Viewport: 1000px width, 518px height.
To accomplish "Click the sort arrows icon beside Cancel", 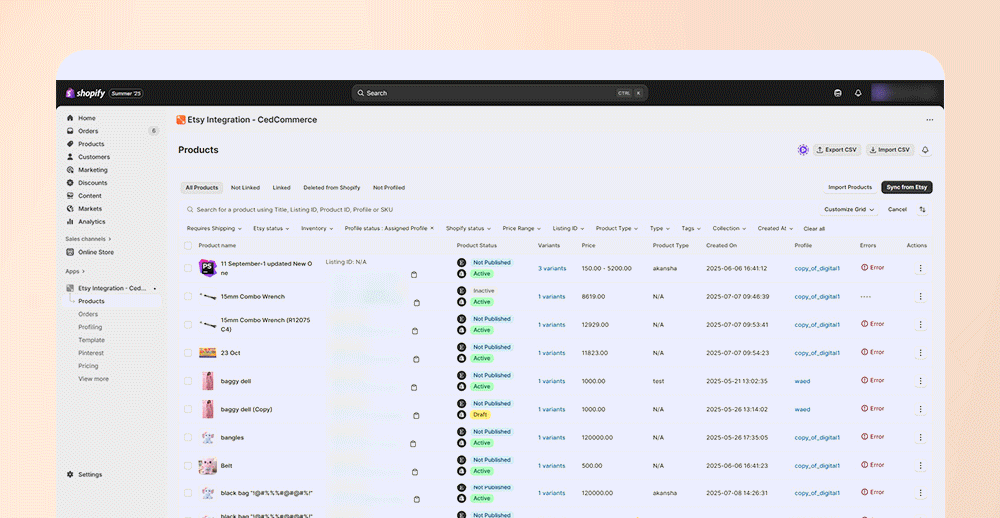I will [922, 209].
